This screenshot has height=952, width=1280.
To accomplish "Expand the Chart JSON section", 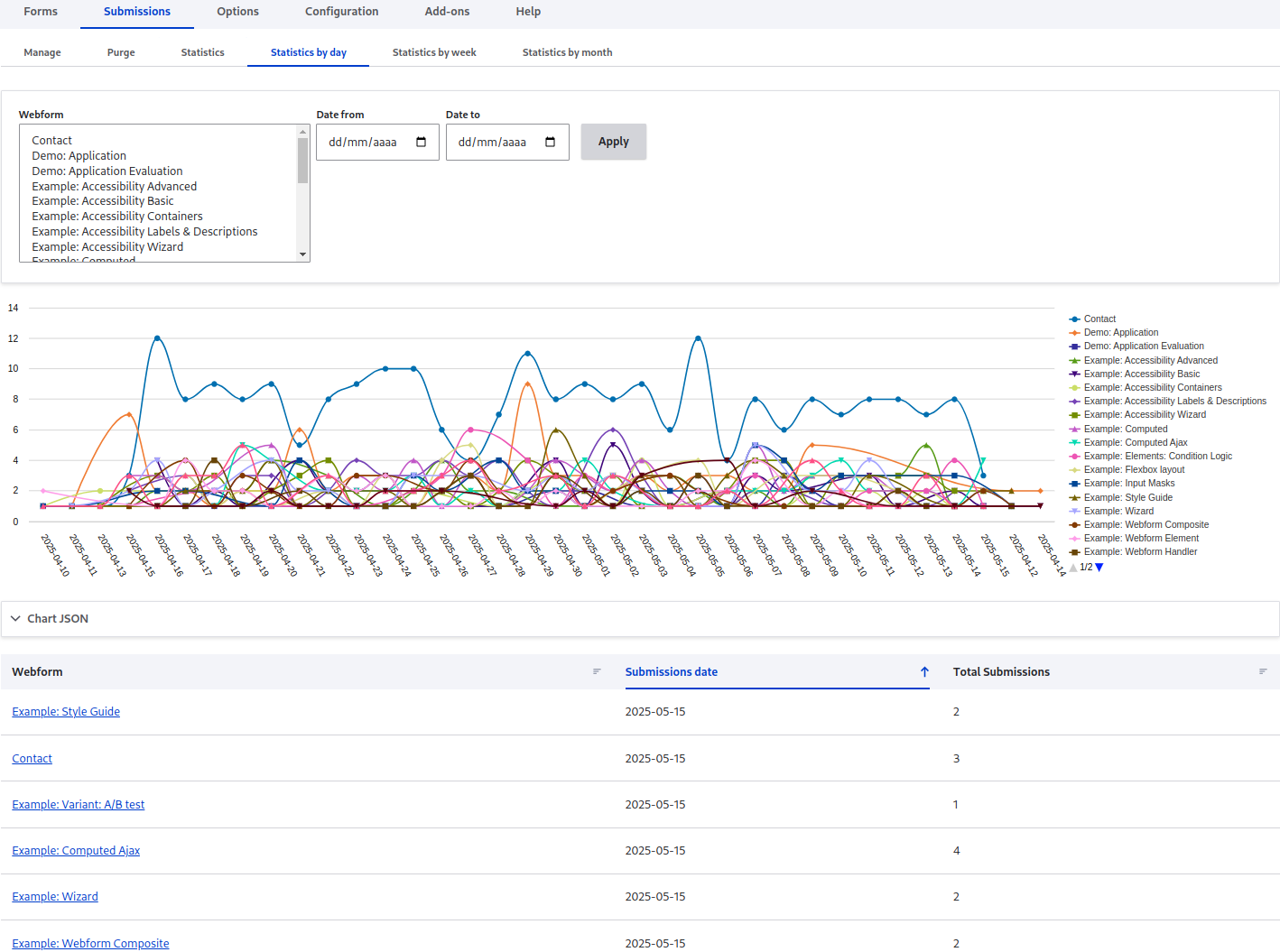I will tap(640, 619).
